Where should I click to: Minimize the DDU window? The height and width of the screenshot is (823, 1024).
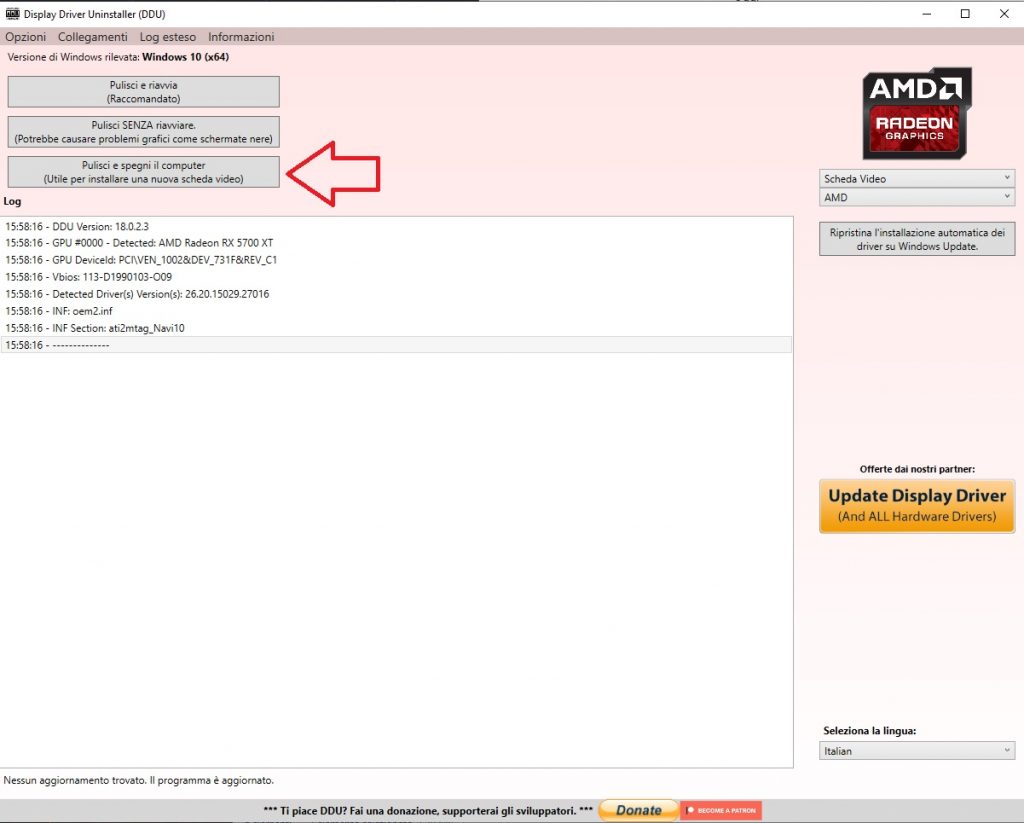click(927, 14)
